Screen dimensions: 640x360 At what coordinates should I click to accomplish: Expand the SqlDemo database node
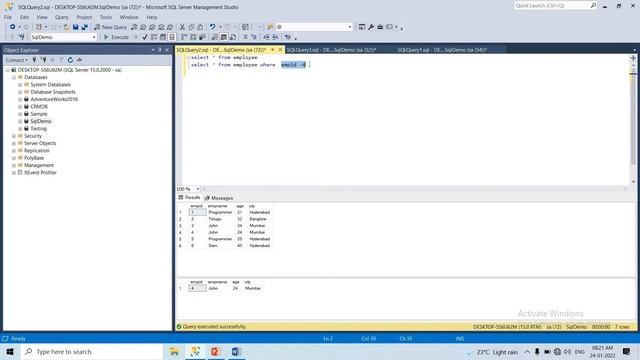(20, 121)
